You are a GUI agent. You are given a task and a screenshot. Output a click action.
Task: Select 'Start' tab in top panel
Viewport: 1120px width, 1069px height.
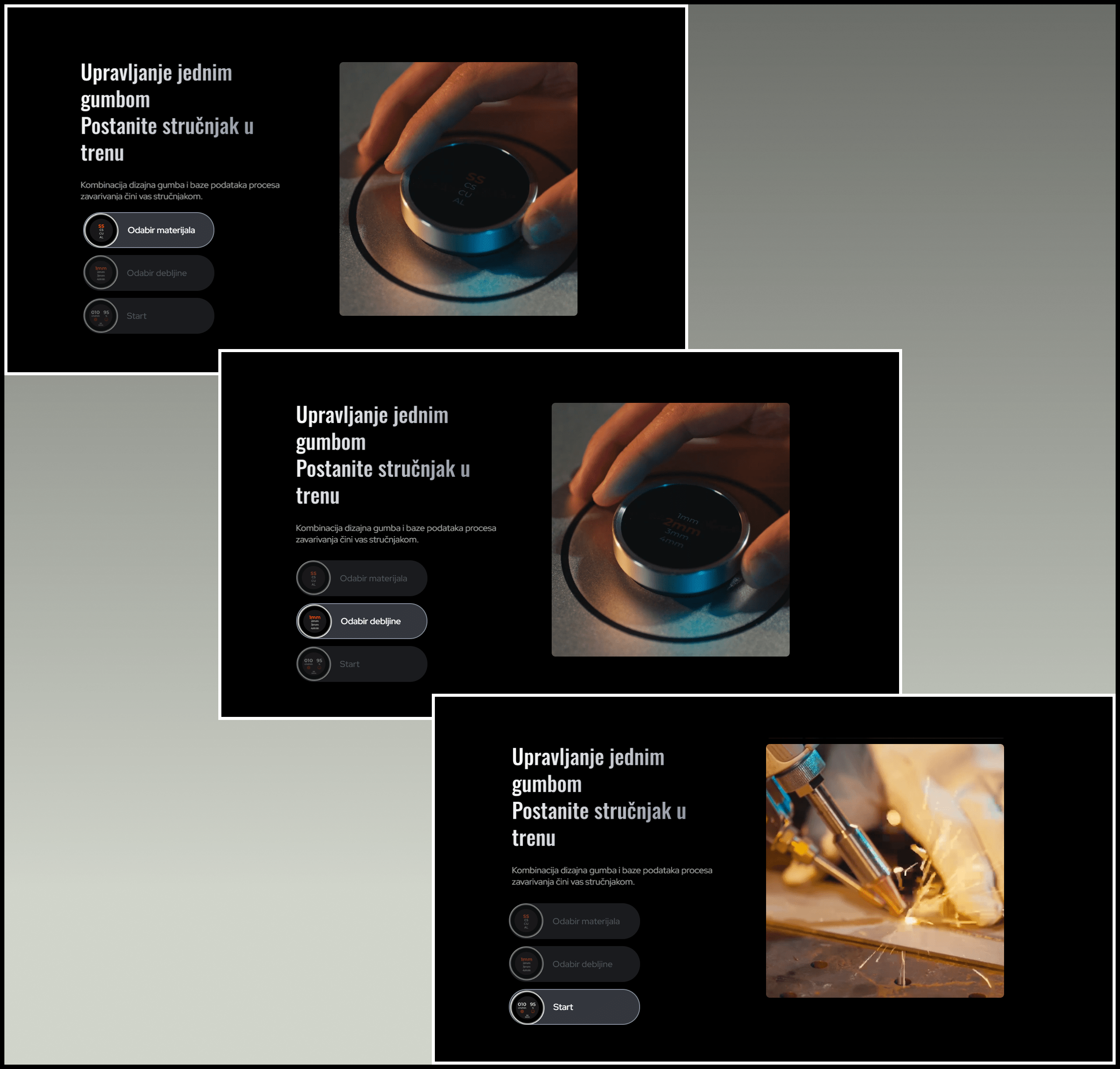click(149, 316)
